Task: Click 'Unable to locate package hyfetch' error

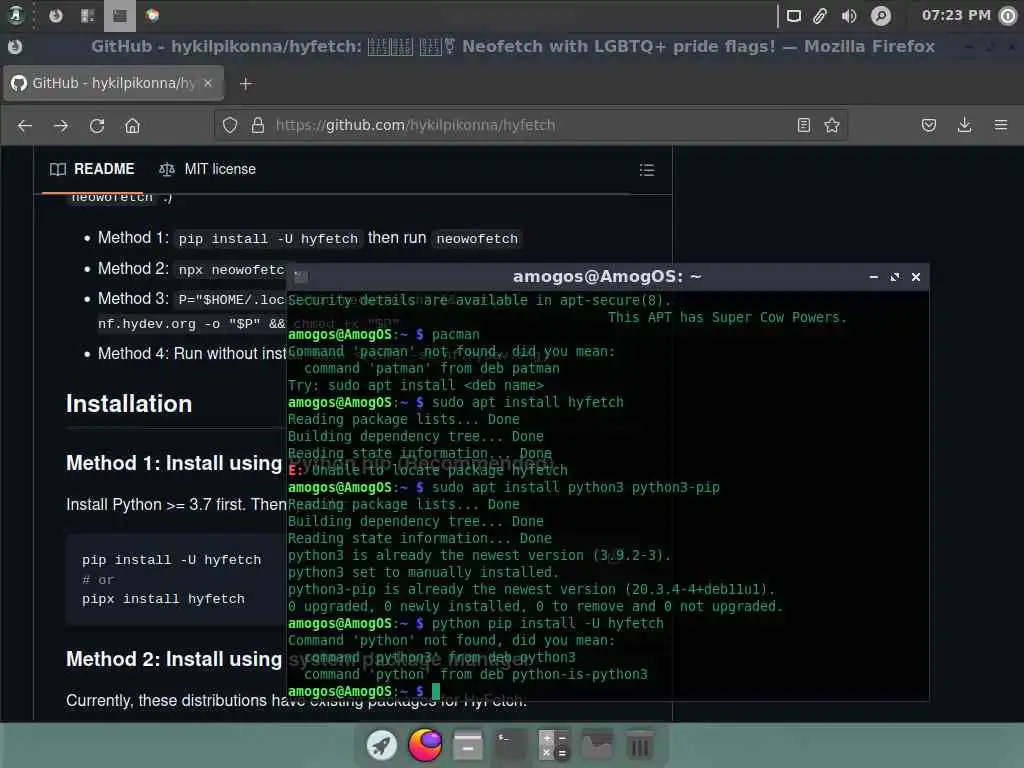Action: tap(428, 470)
